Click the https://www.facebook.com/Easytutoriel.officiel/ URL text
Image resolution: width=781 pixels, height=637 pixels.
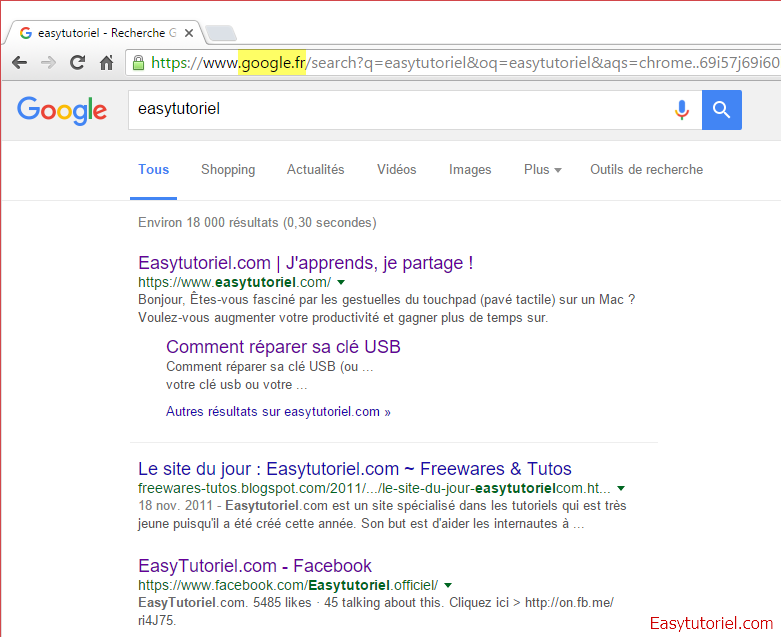point(288,585)
